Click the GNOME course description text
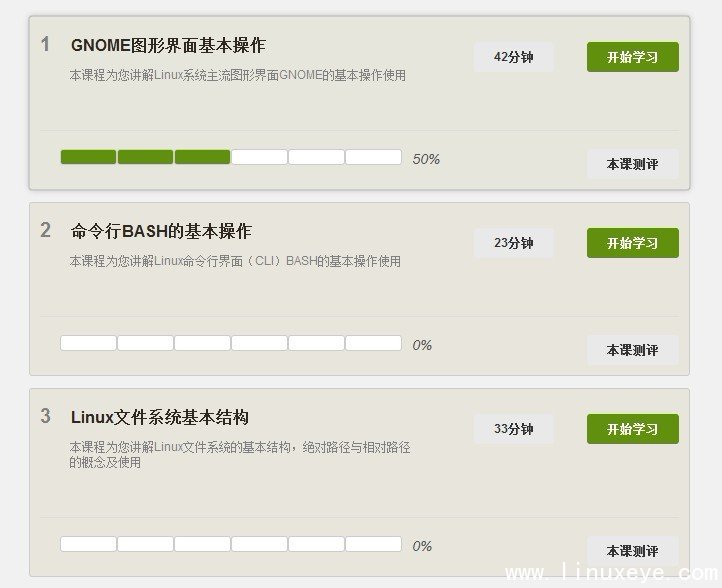This screenshot has width=722, height=588. [238, 75]
